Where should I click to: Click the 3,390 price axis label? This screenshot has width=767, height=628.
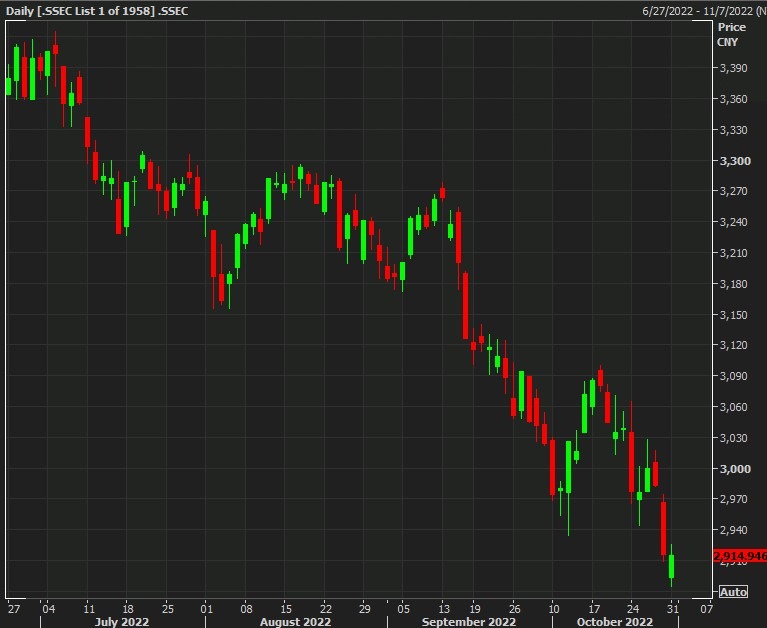coord(733,68)
